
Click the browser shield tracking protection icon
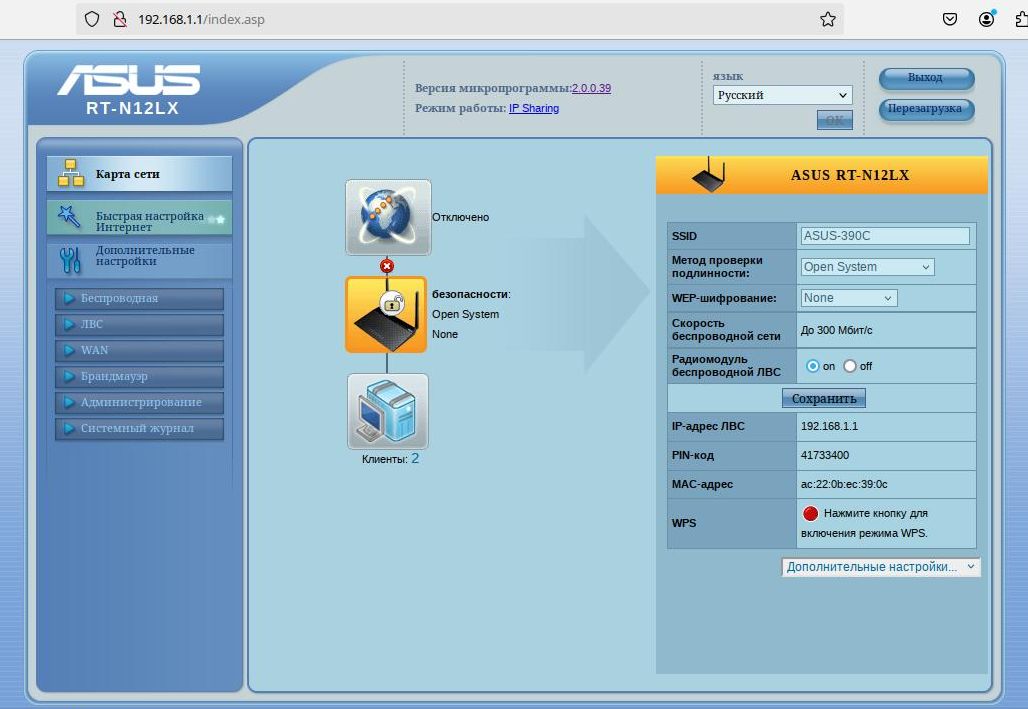point(92,19)
